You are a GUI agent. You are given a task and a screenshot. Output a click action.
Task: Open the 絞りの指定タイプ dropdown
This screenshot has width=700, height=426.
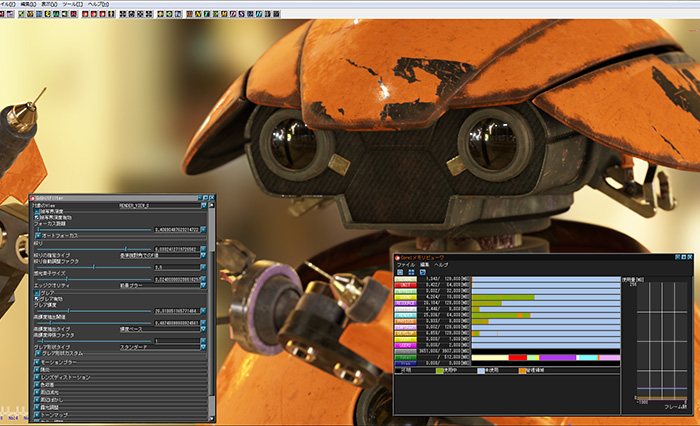click(x=203, y=255)
